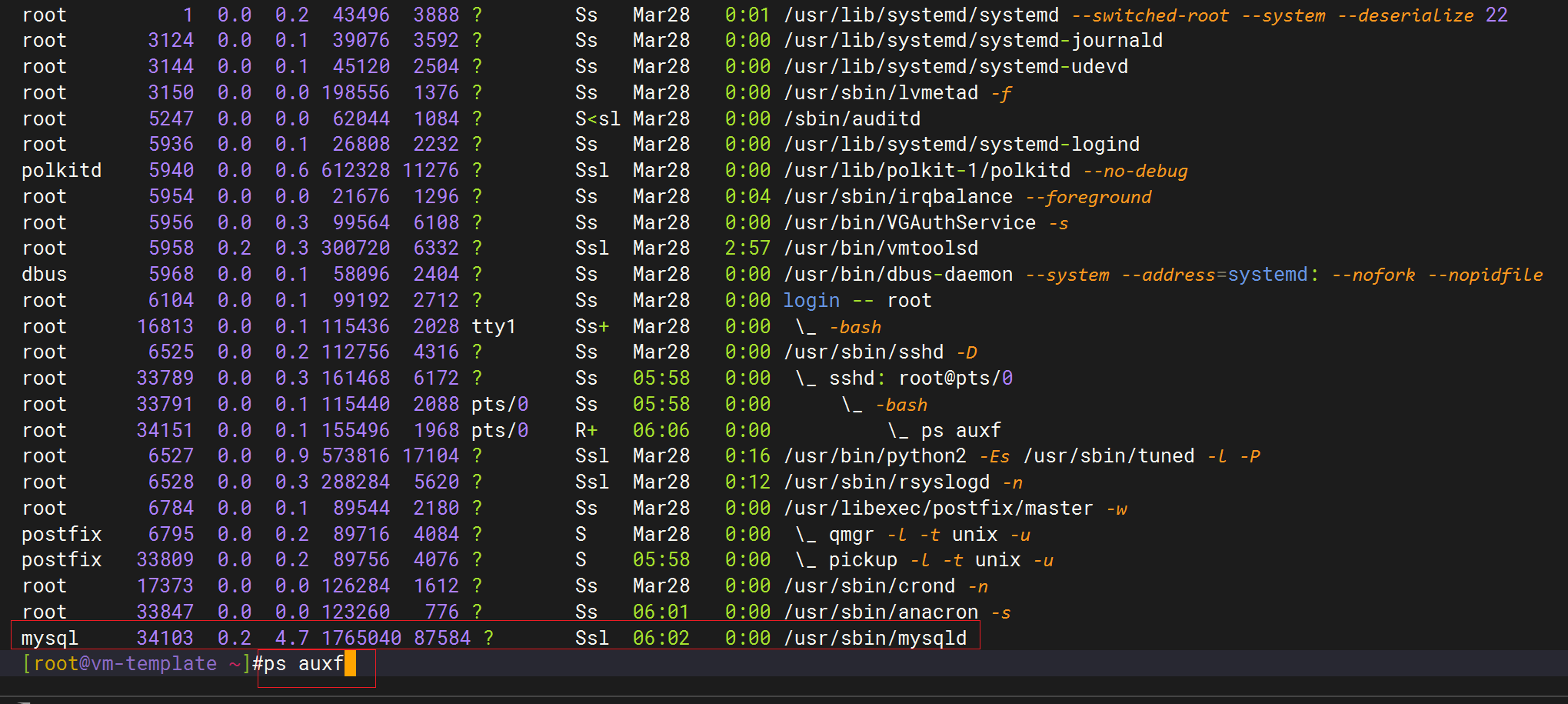Select '/usr/bin/vmtoolsd' text
Viewport: 1568px width, 704px height.
coord(881,248)
